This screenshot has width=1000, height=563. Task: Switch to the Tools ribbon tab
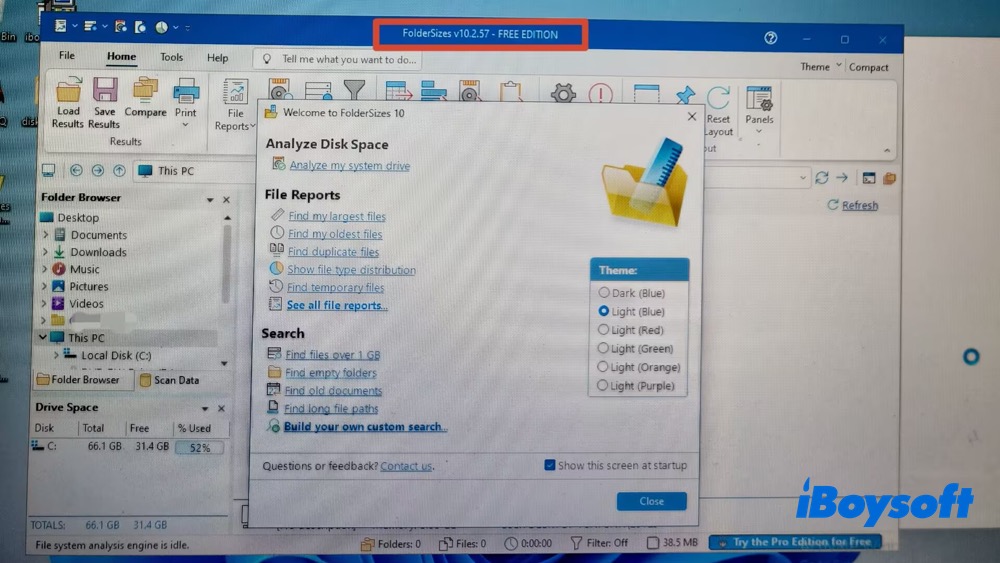[x=171, y=57]
